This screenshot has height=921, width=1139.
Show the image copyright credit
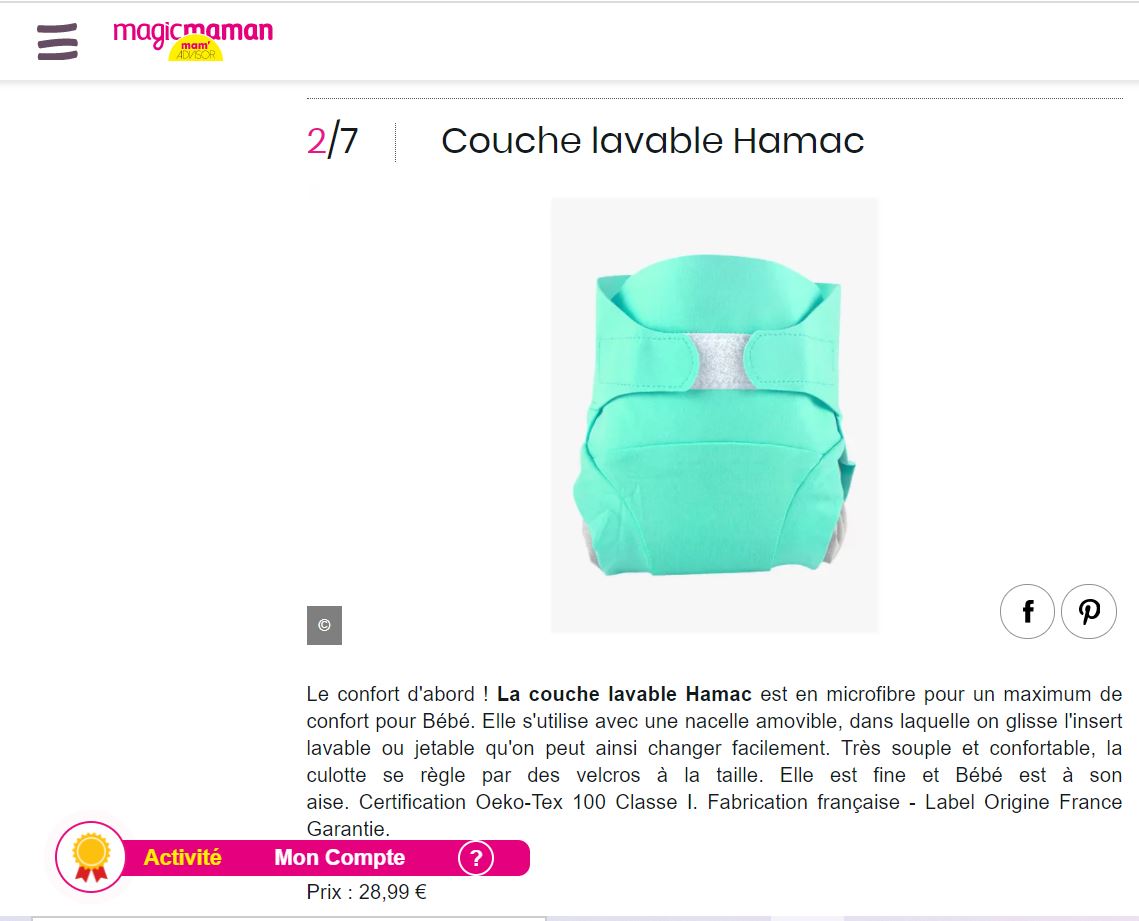click(x=324, y=625)
